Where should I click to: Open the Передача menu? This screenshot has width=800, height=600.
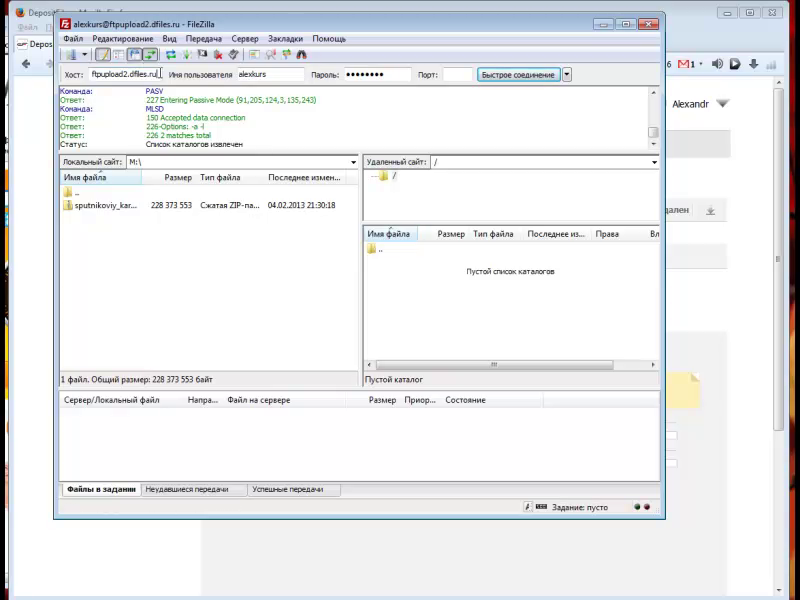click(204, 39)
